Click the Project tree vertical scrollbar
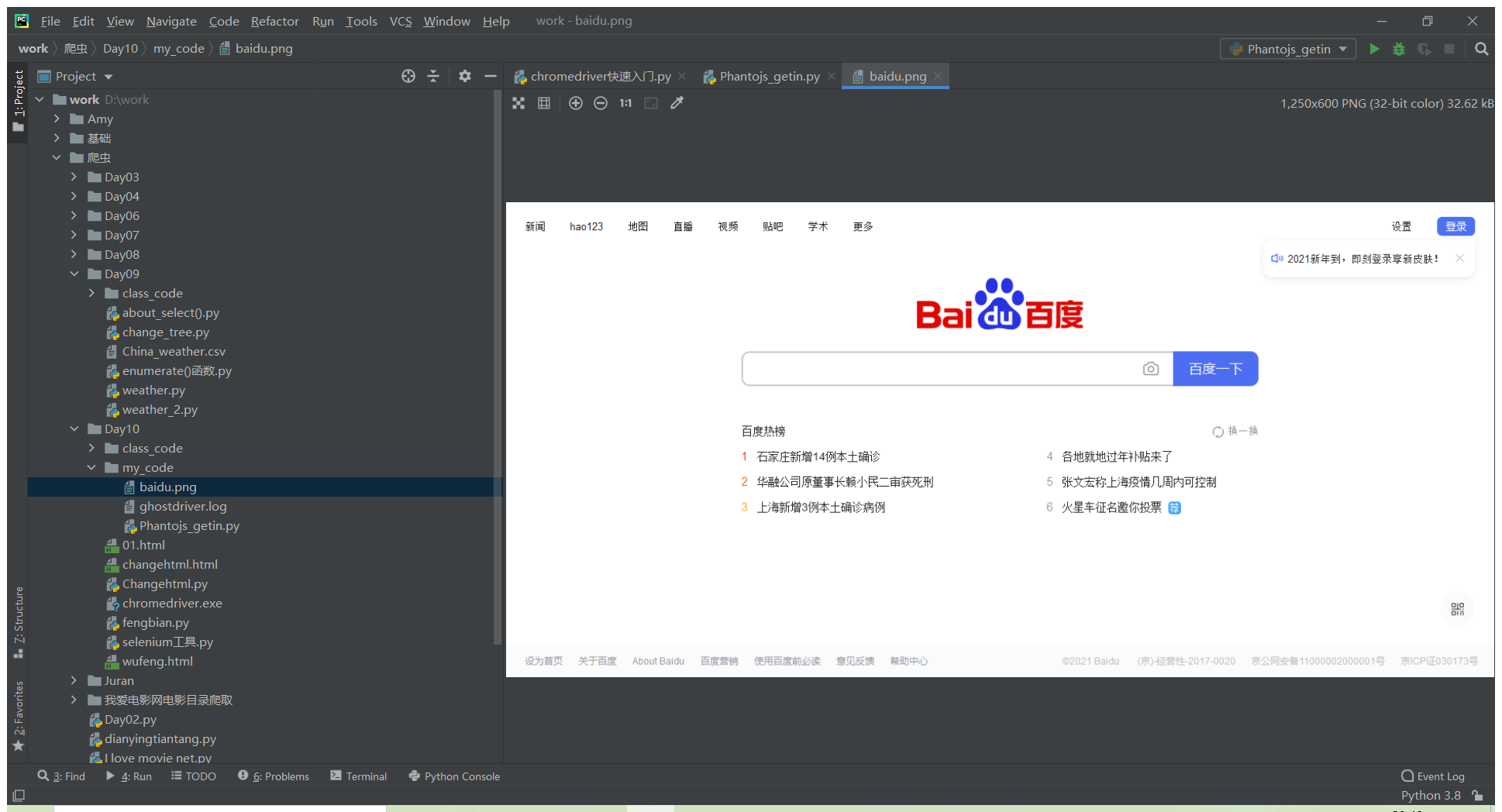This screenshot has height=812, width=1502. [x=498, y=367]
